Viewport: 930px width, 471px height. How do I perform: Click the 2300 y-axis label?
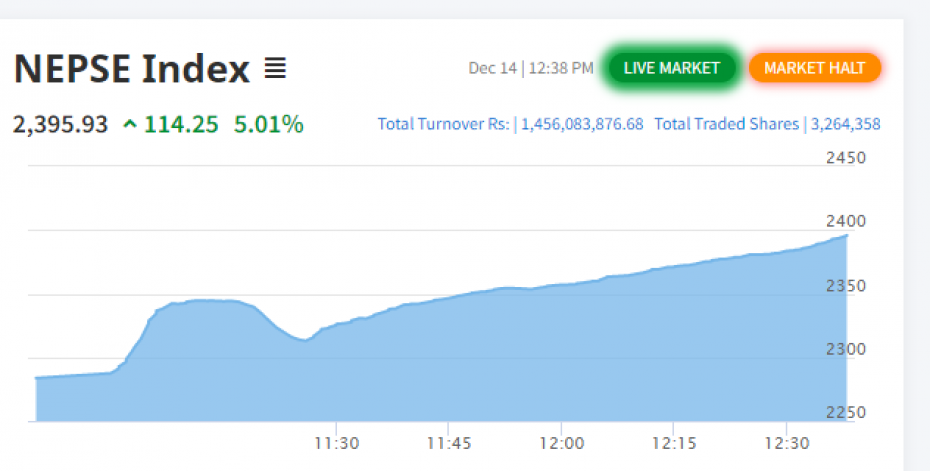coord(846,349)
